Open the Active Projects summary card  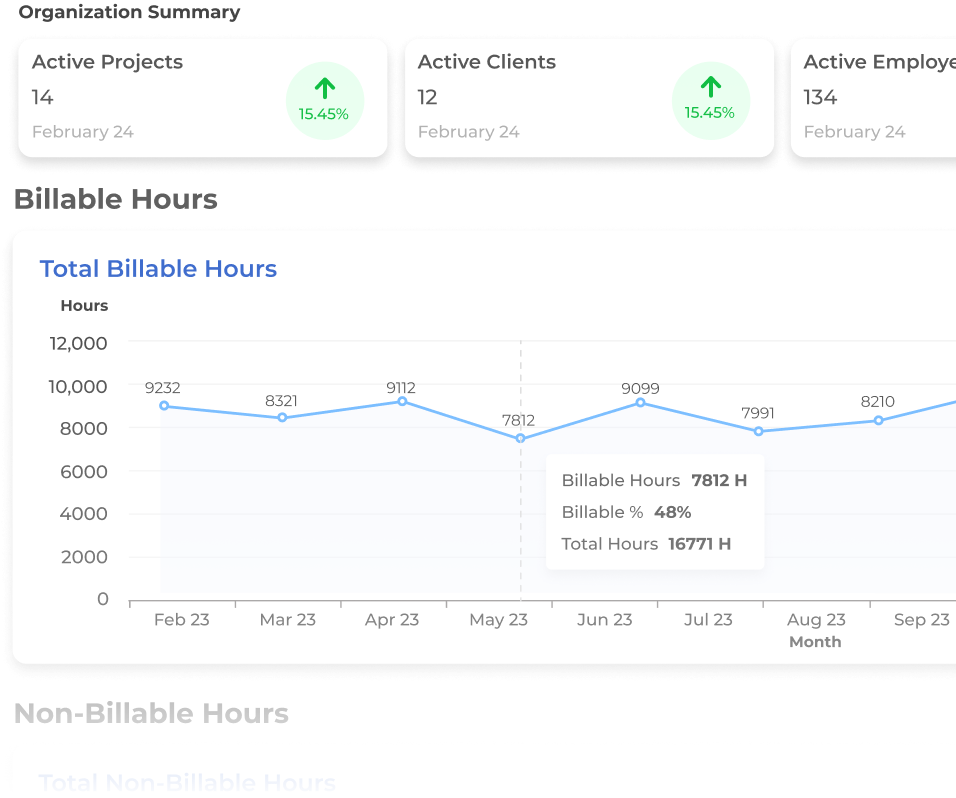point(203,99)
